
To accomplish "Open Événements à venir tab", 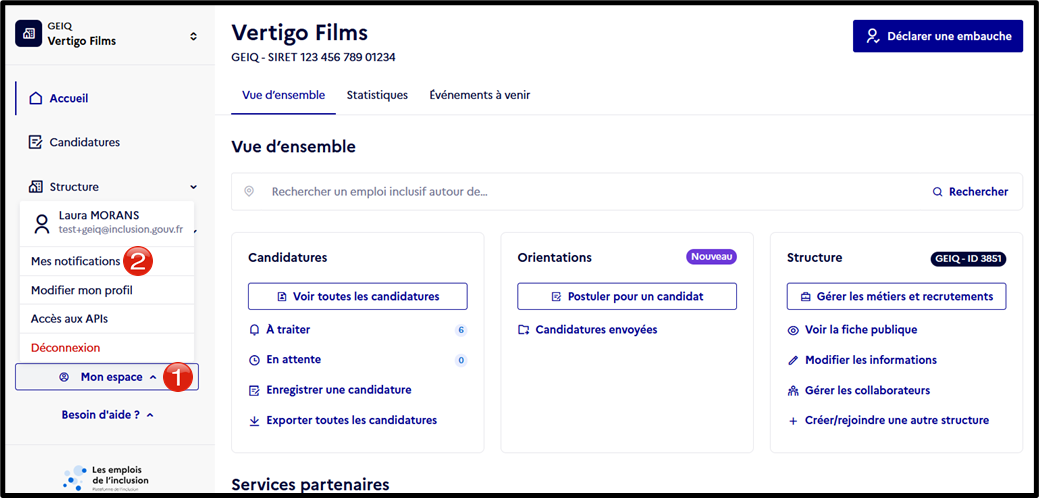I will 480,95.
